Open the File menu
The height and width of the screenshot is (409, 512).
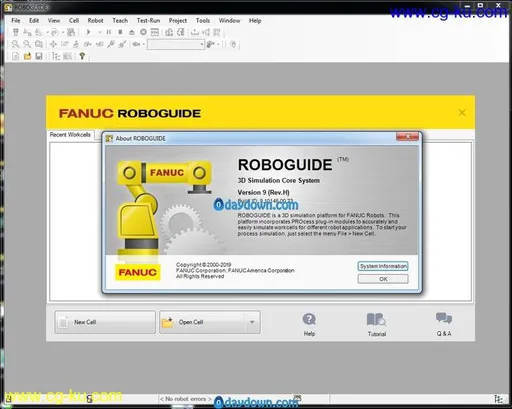(16, 21)
